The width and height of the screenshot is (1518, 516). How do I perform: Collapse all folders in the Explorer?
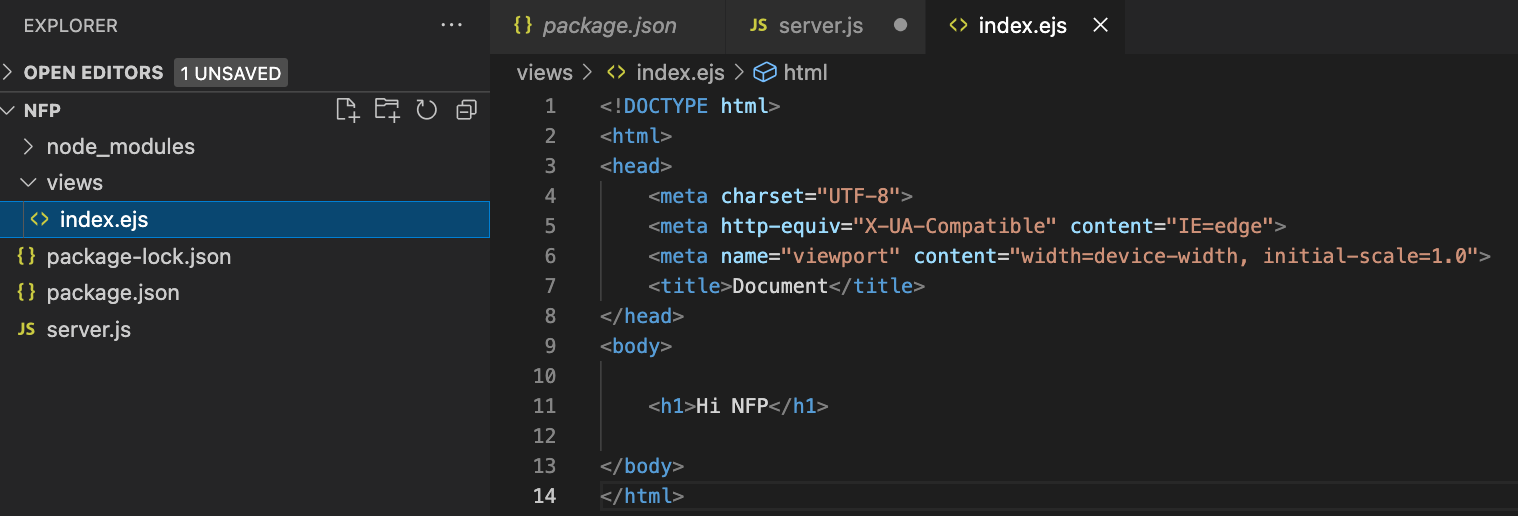pyautogui.click(x=466, y=110)
